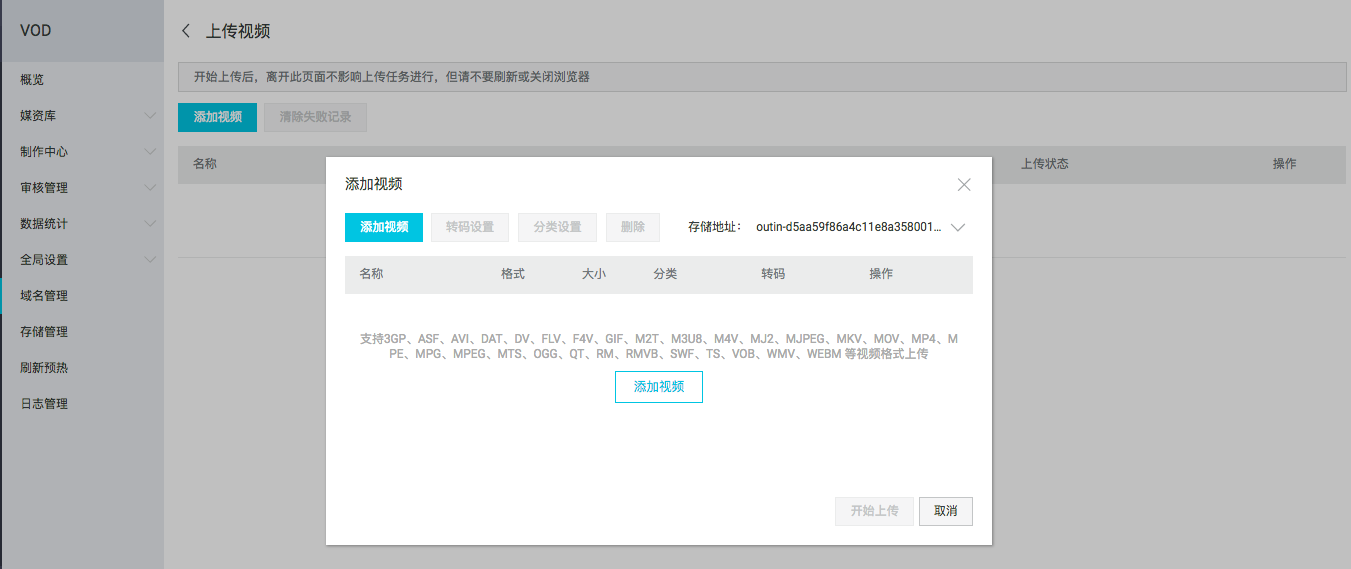Expand the 数据统计 sidebar section

[x=150, y=224]
